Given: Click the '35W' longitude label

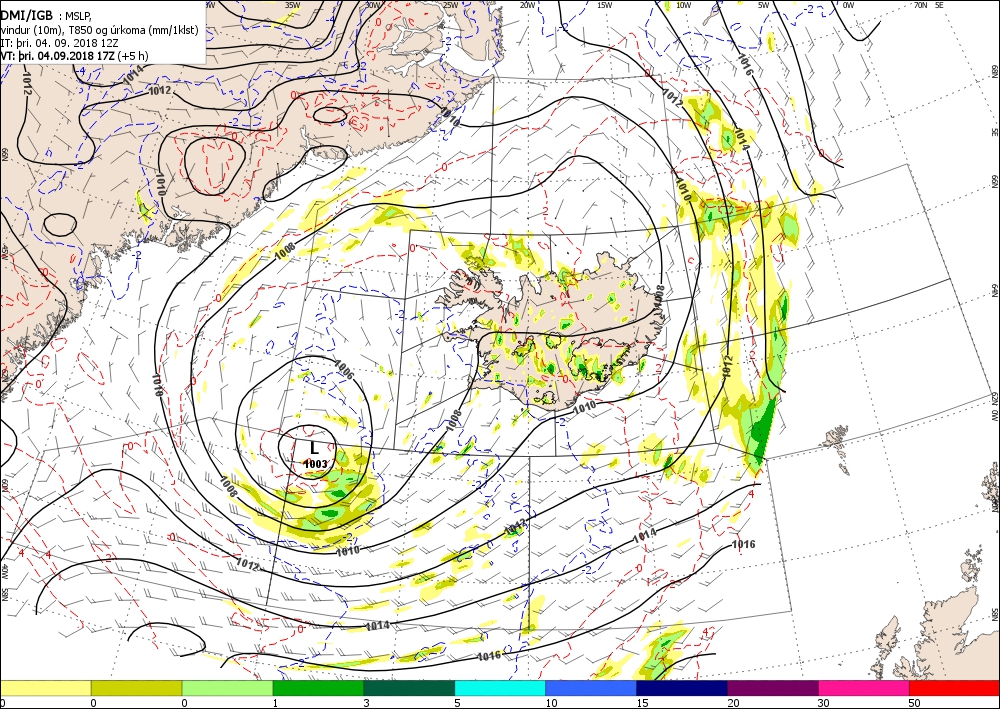Looking at the screenshot, I should [292, 5].
